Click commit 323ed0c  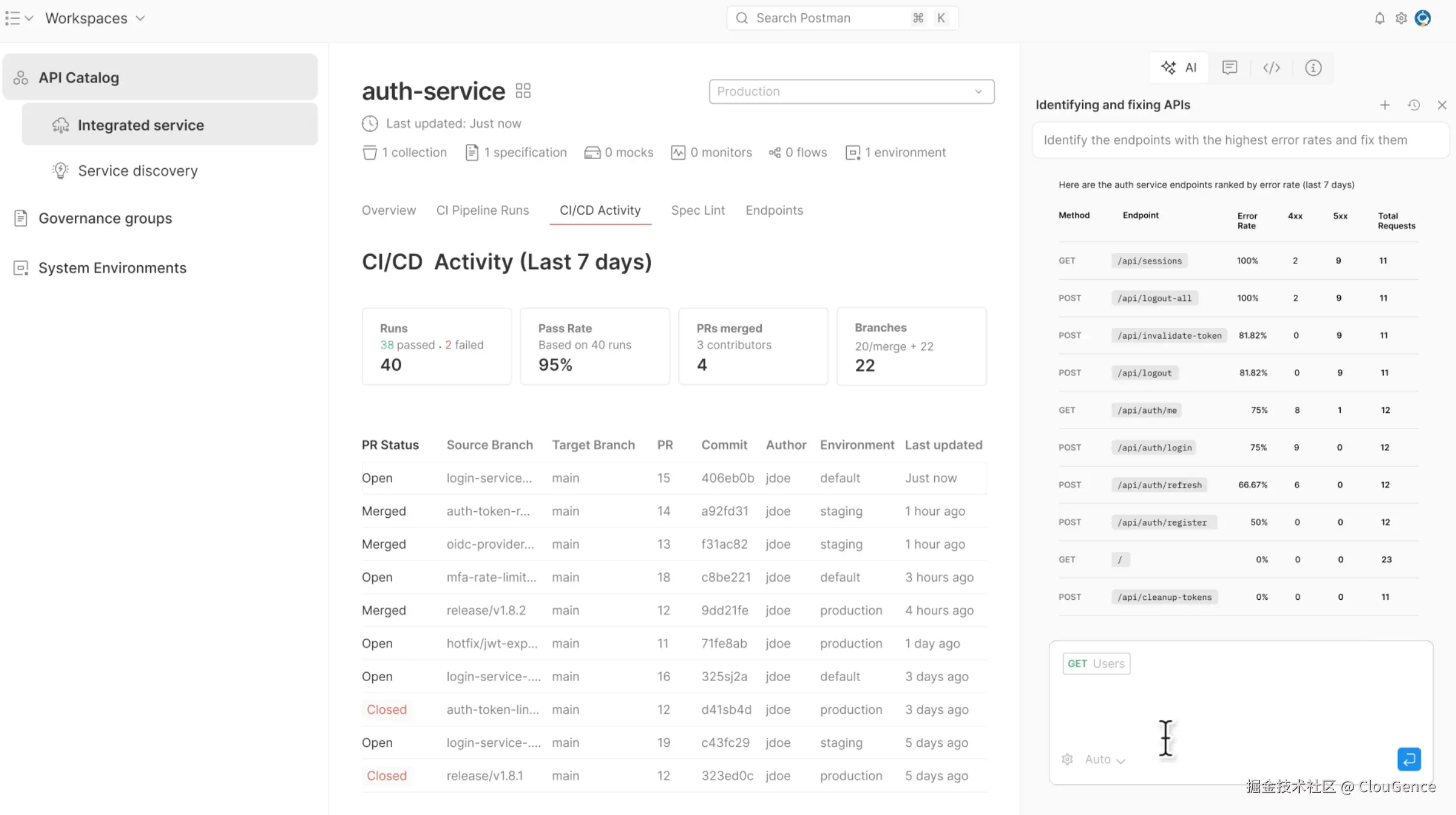tap(727, 776)
